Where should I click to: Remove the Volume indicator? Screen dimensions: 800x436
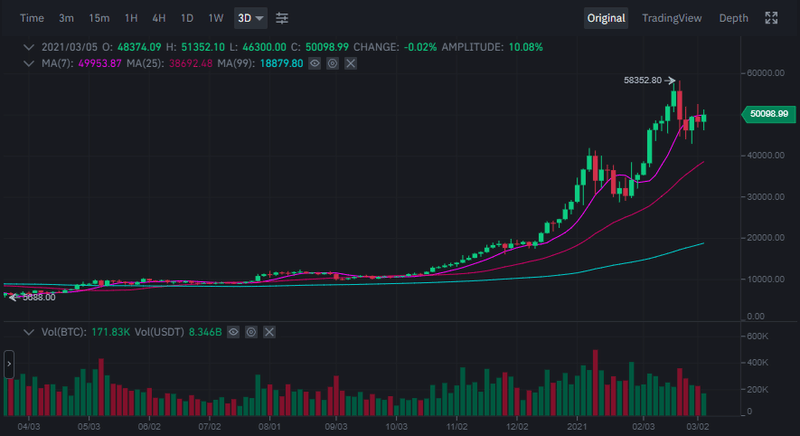coord(268,330)
